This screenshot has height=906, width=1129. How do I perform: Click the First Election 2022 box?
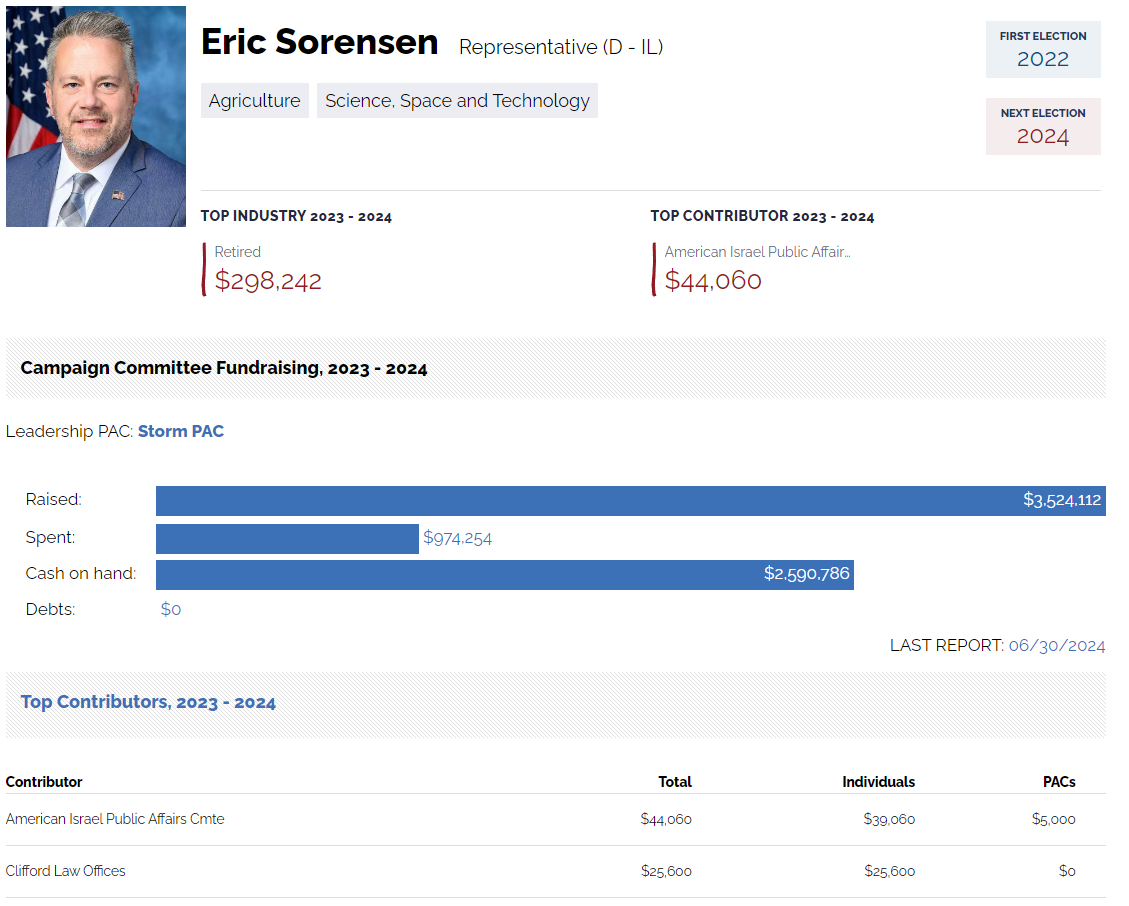click(x=1043, y=49)
